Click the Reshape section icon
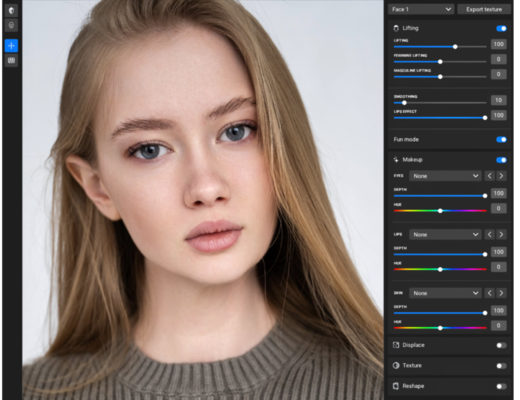The width and height of the screenshot is (520, 400). click(396, 386)
